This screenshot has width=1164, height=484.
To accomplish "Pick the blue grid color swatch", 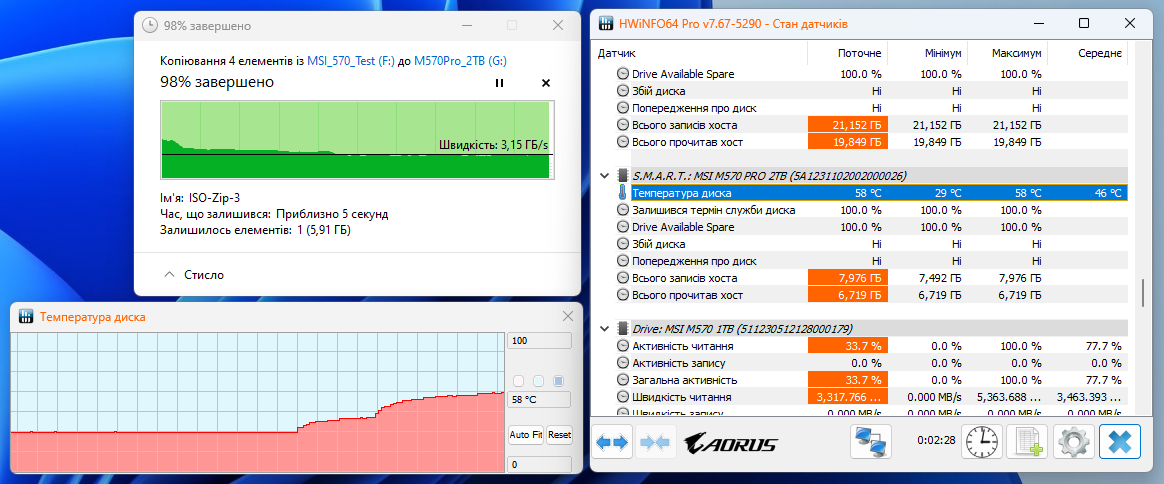I will point(559,381).
